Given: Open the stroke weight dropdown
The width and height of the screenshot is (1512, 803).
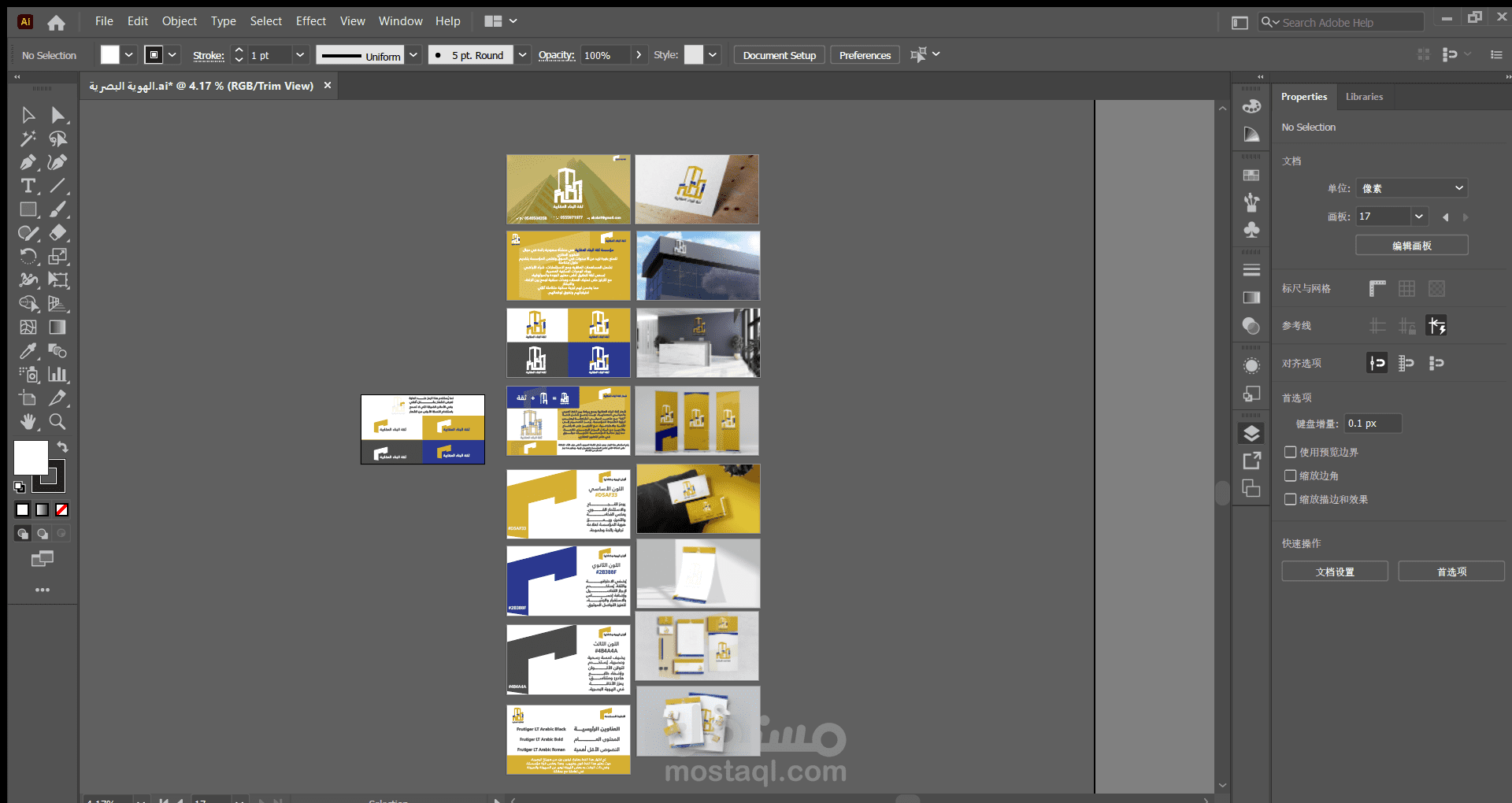Looking at the screenshot, I should click(x=299, y=55).
